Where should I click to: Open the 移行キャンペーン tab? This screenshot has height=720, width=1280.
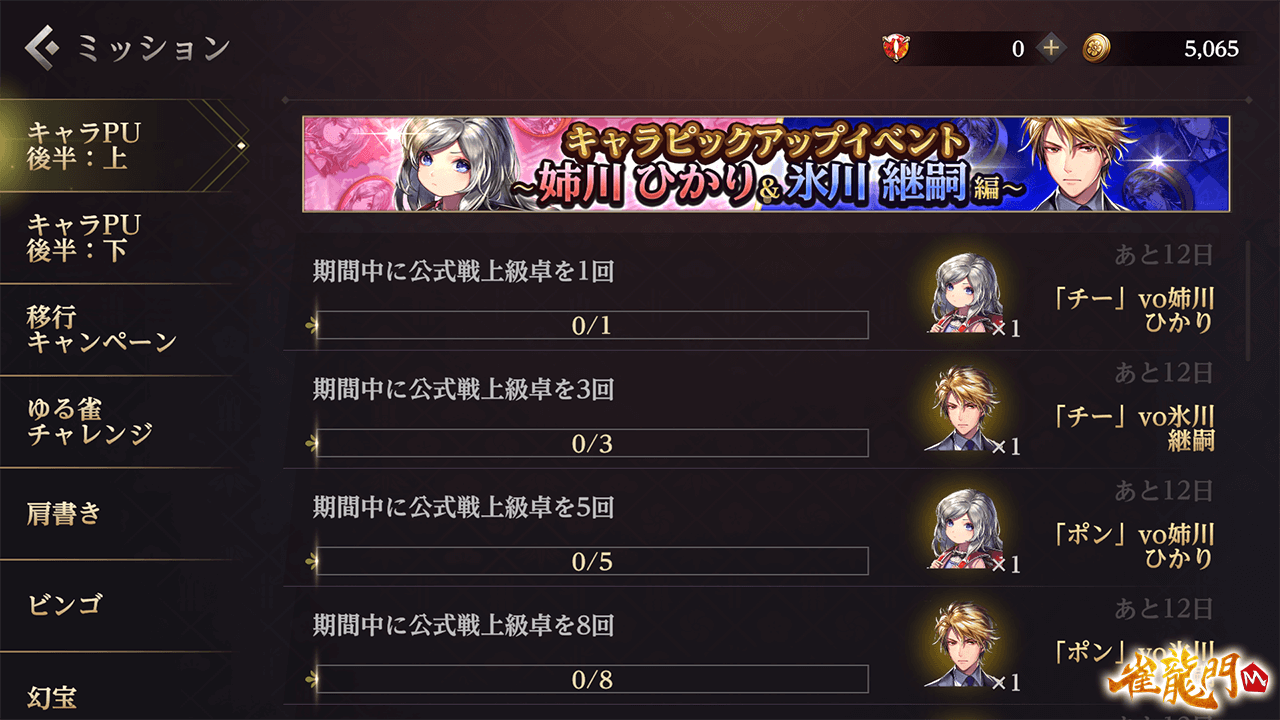117,329
